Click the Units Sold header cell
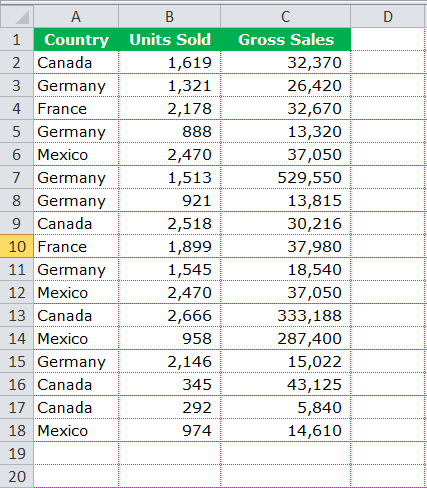427x488 pixels. tap(170, 40)
